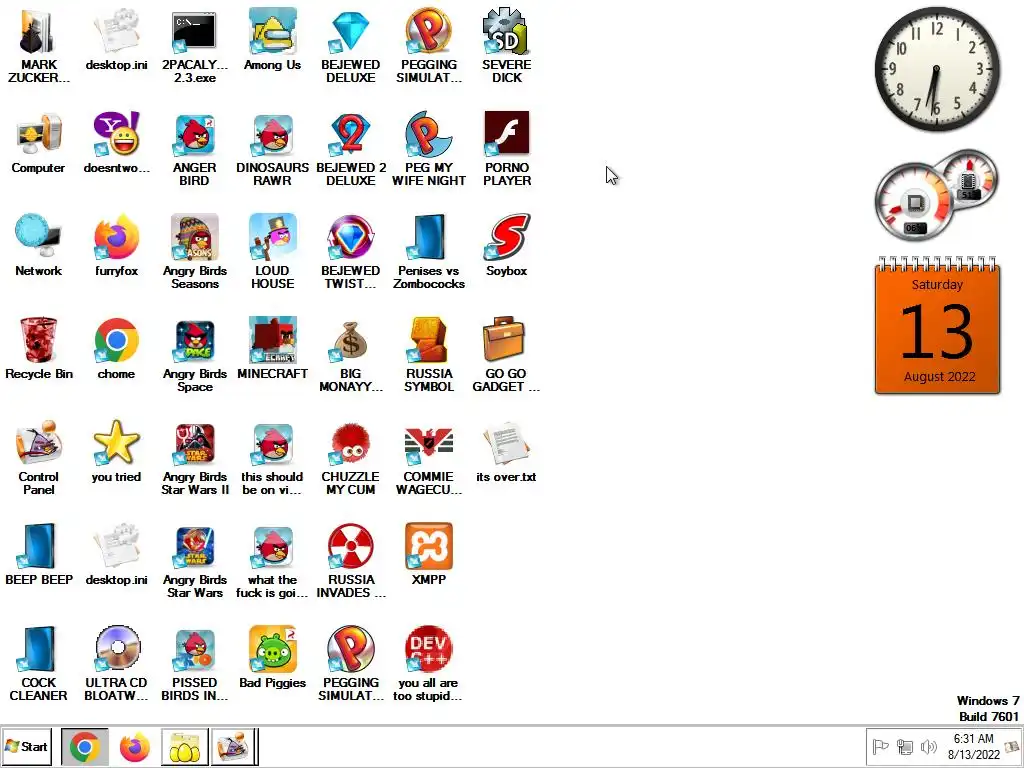Image resolution: width=1024 pixels, height=768 pixels.
Task: Open the Network desktop icon
Action: pyautogui.click(x=39, y=246)
